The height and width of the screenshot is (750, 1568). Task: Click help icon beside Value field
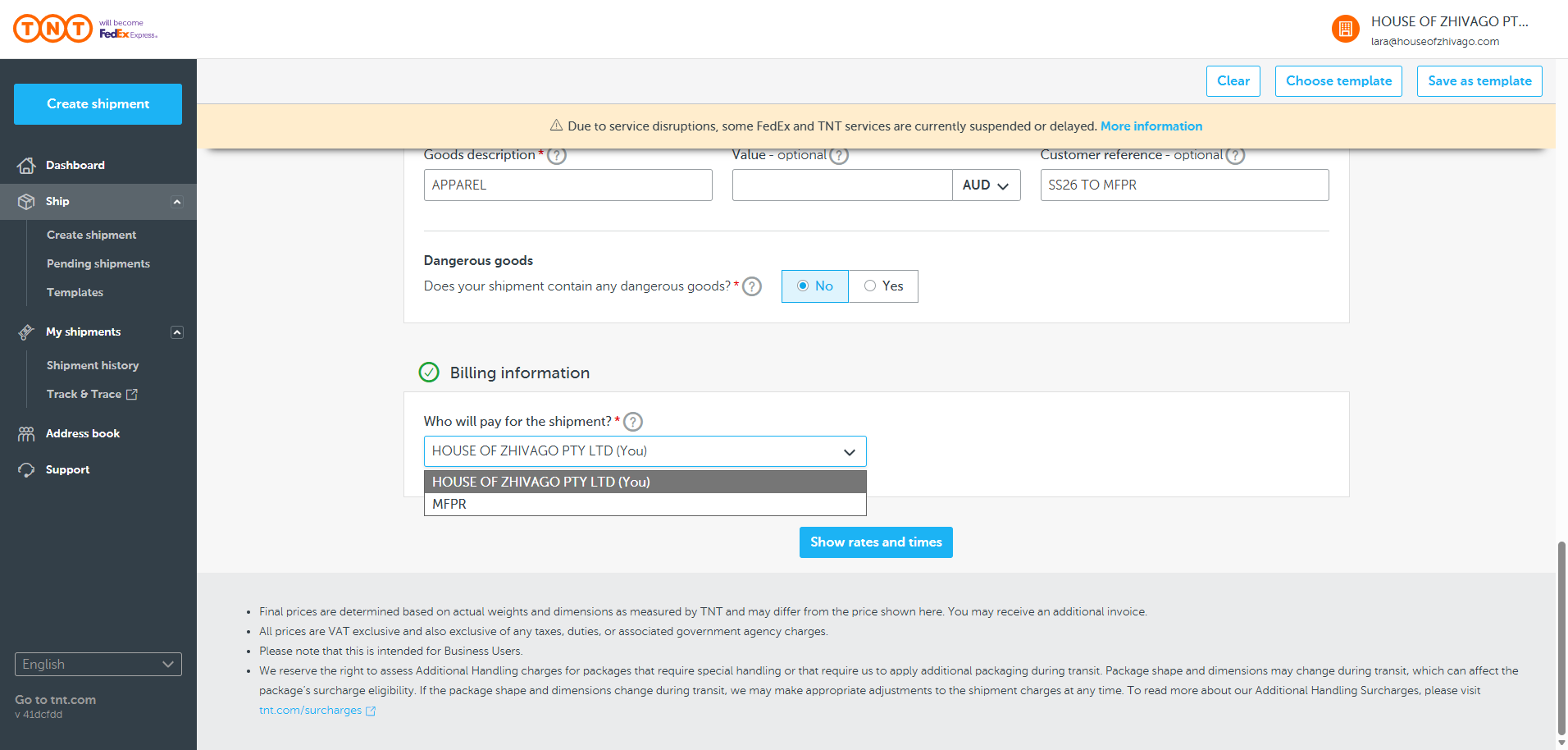pos(838,155)
